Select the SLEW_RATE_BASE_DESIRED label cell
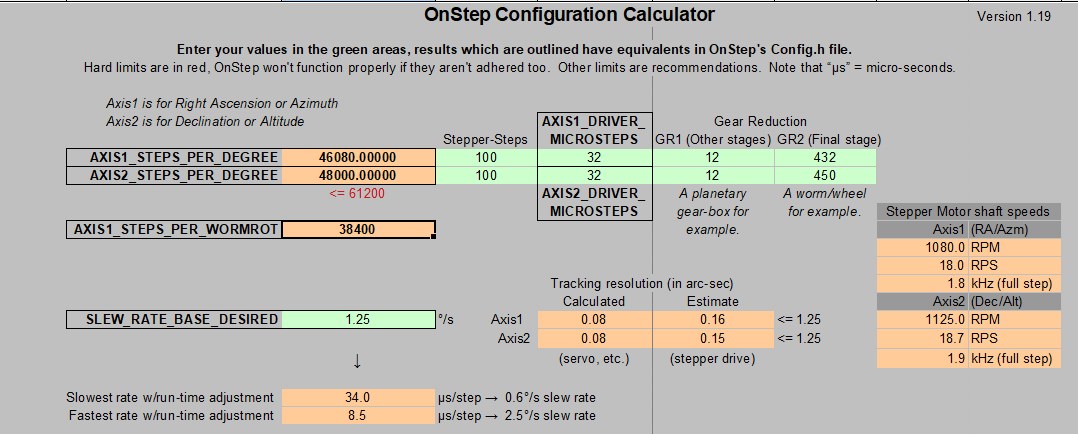Viewport: 1078px width, 434px height. tap(174, 319)
